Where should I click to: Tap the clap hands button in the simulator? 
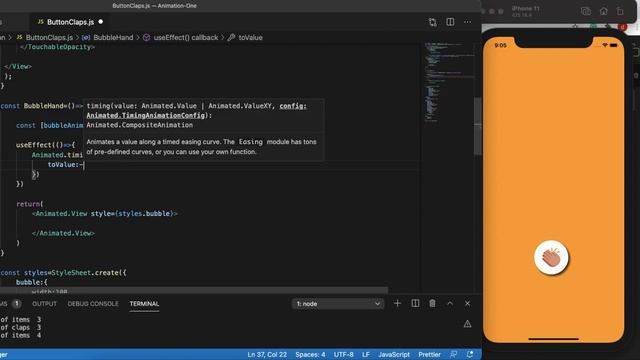tap(551, 258)
